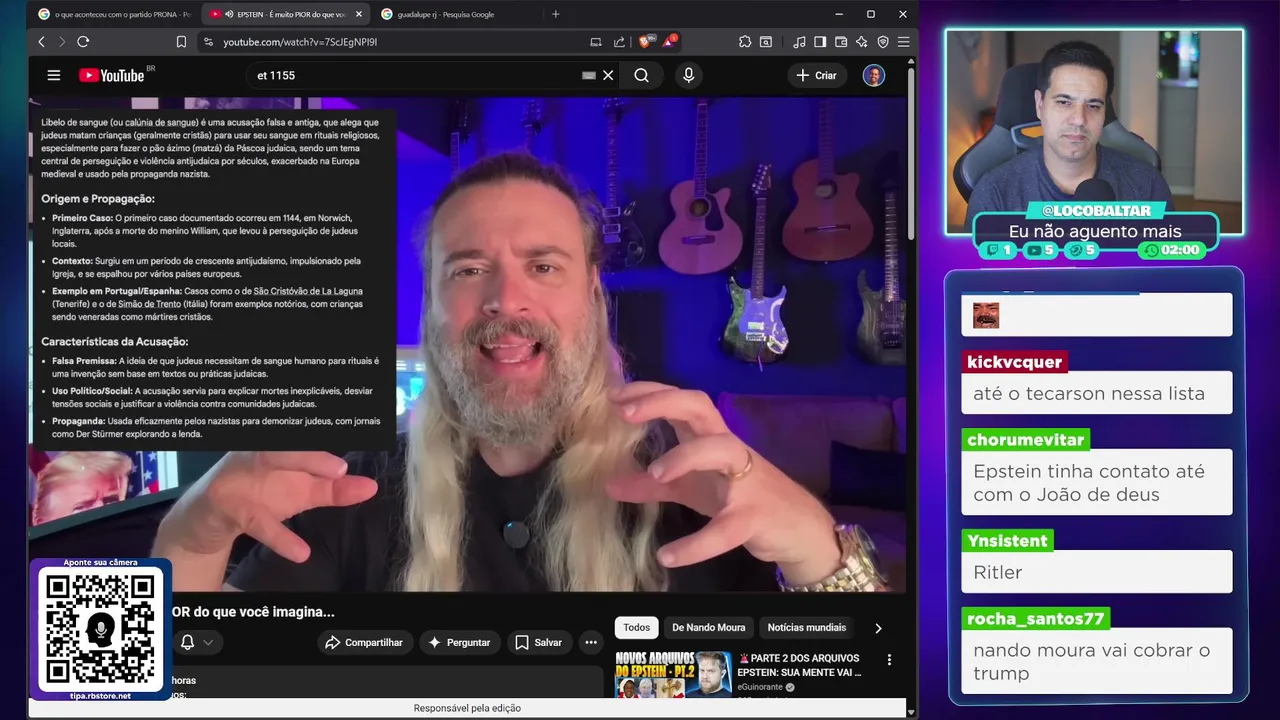The height and width of the screenshot is (720, 1280).
Task: Clear the YouTube search box text
Action: click(608, 75)
